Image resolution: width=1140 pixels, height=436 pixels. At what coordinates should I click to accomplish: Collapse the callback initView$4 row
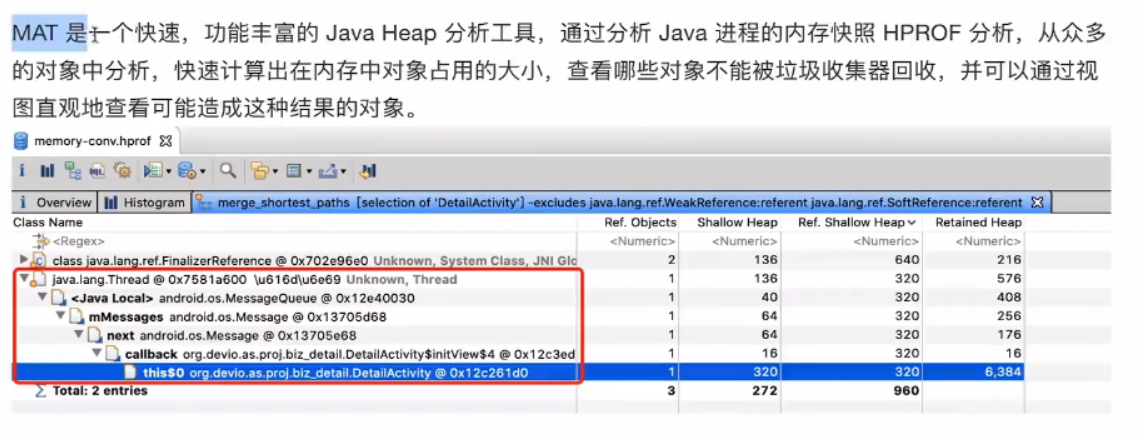click(97, 354)
